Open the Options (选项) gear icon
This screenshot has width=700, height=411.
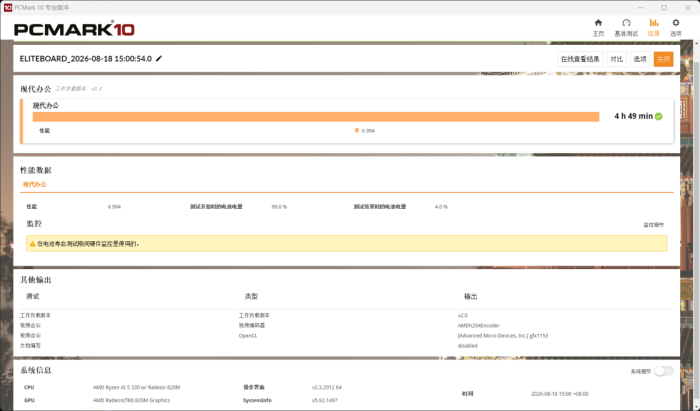pyautogui.click(x=676, y=23)
